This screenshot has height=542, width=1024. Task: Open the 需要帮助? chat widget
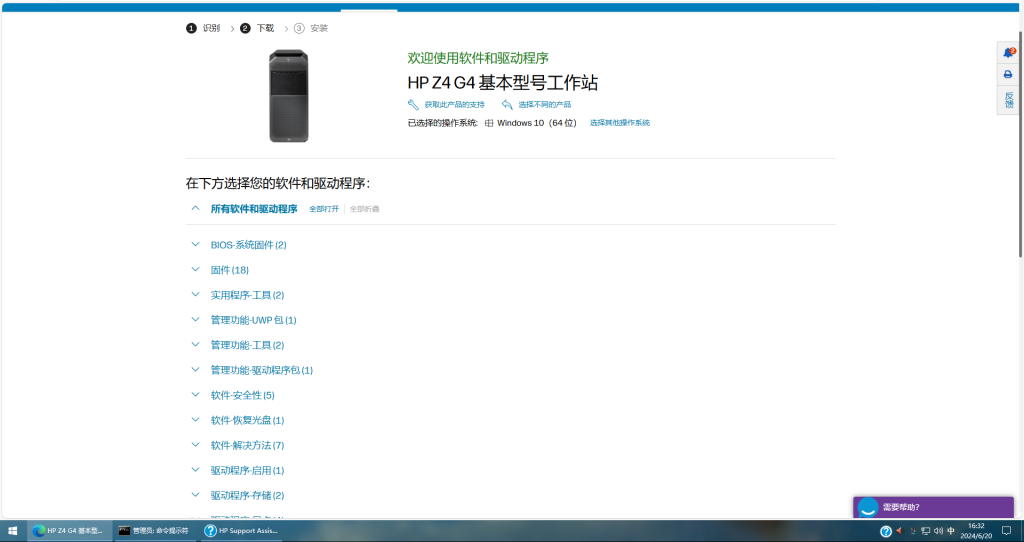tap(933, 507)
